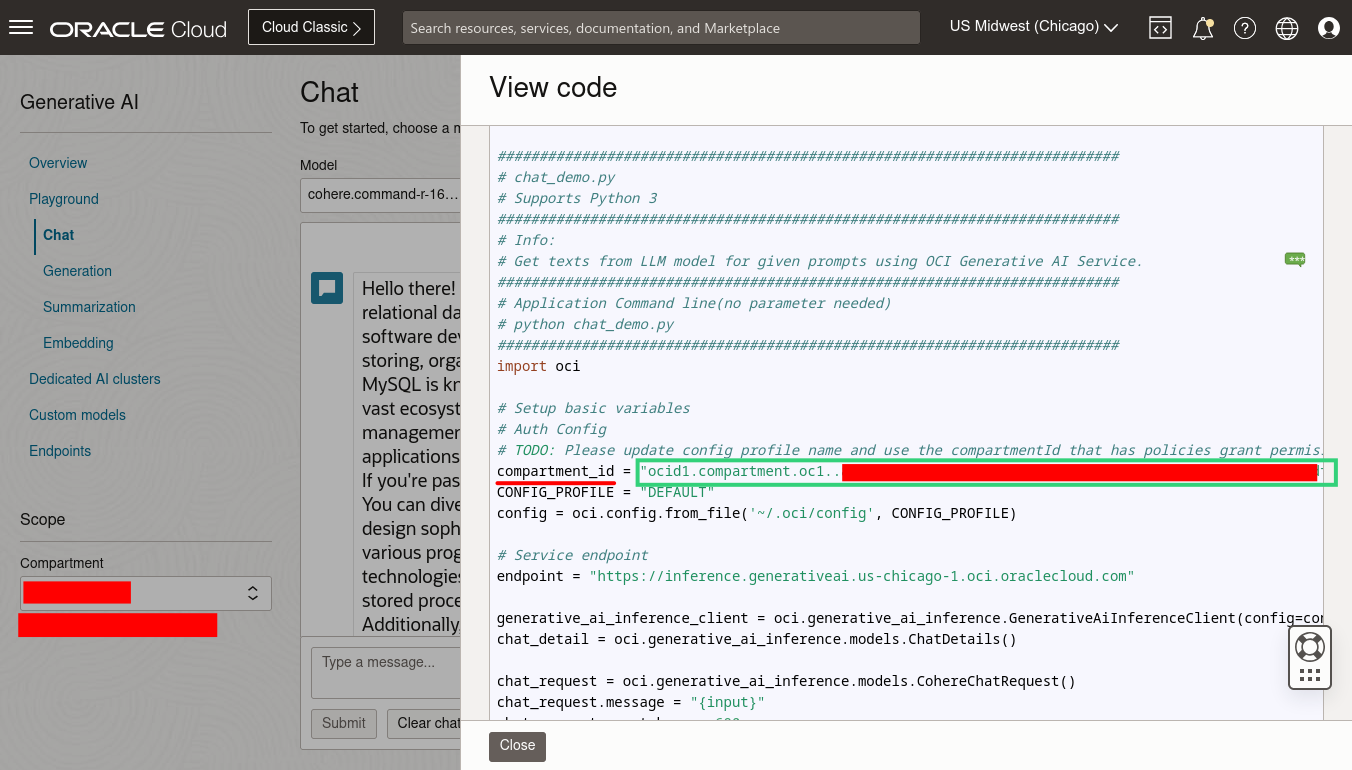The width and height of the screenshot is (1352, 770).
Task: Close the View code dialog
Action: pos(517,746)
